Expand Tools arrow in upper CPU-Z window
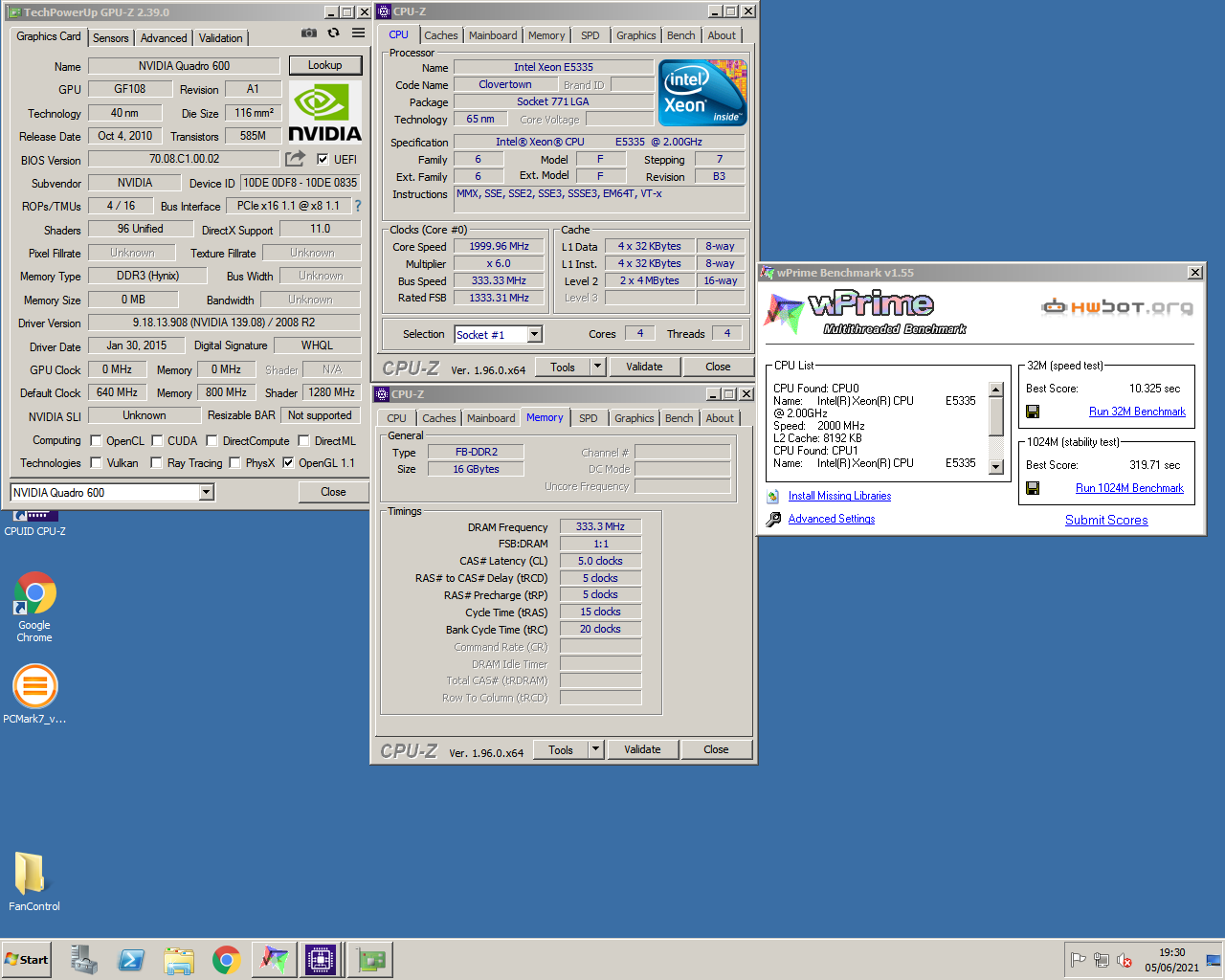 [x=597, y=367]
